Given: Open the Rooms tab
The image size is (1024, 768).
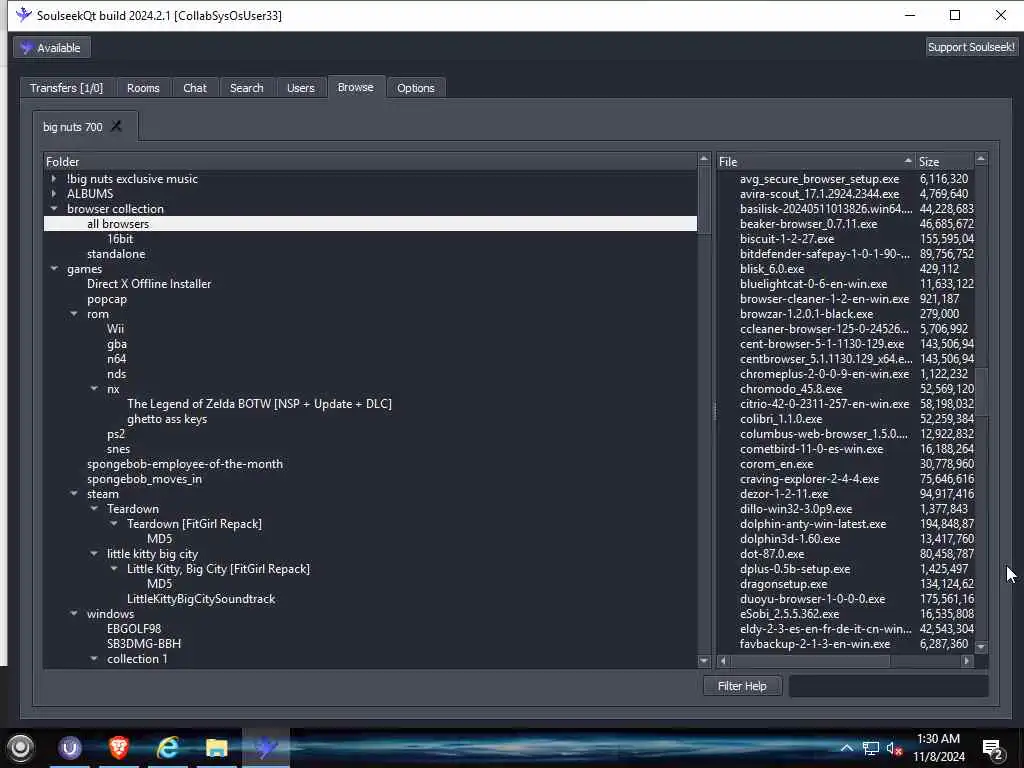Looking at the screenshot, I should [143, 88].
